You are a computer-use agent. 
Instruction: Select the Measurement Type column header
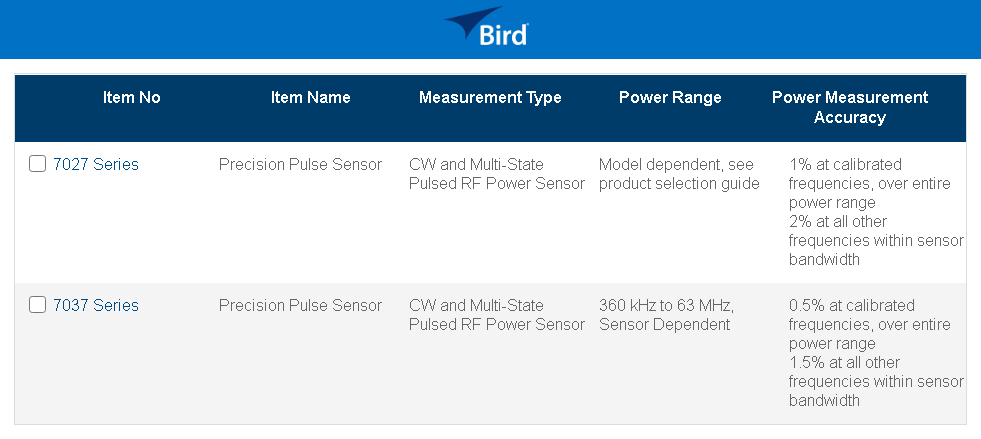[490, 98]
